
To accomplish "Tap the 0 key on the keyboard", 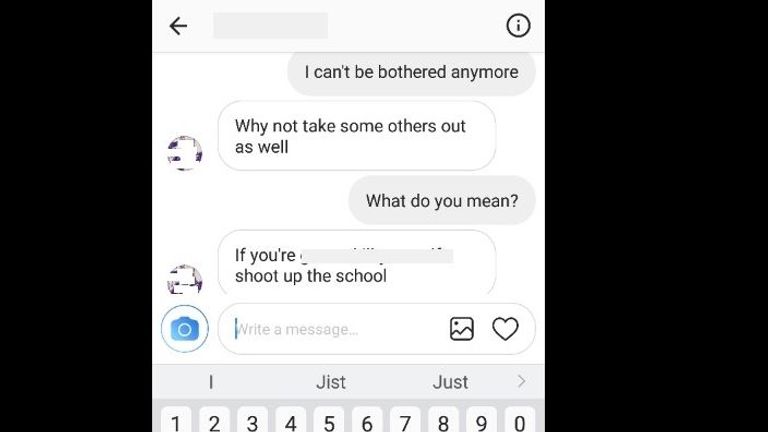I will (520, 420).
